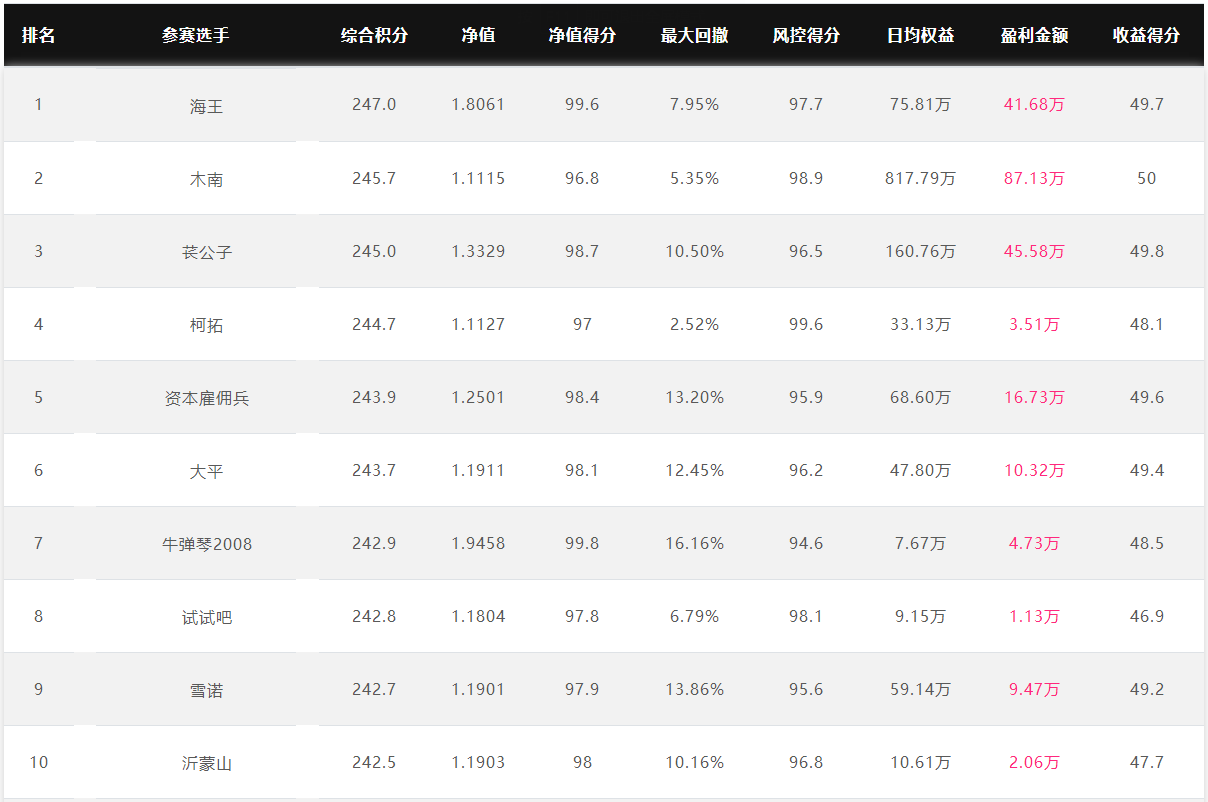Open 牛弹琴2008's profile

tap(207, 545)
